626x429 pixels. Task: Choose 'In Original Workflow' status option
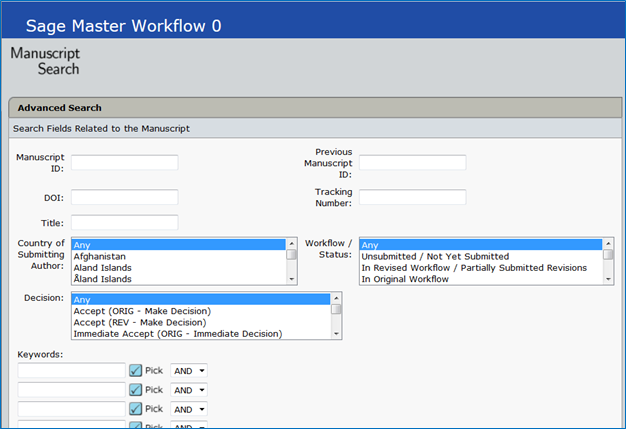pos(419,279)
